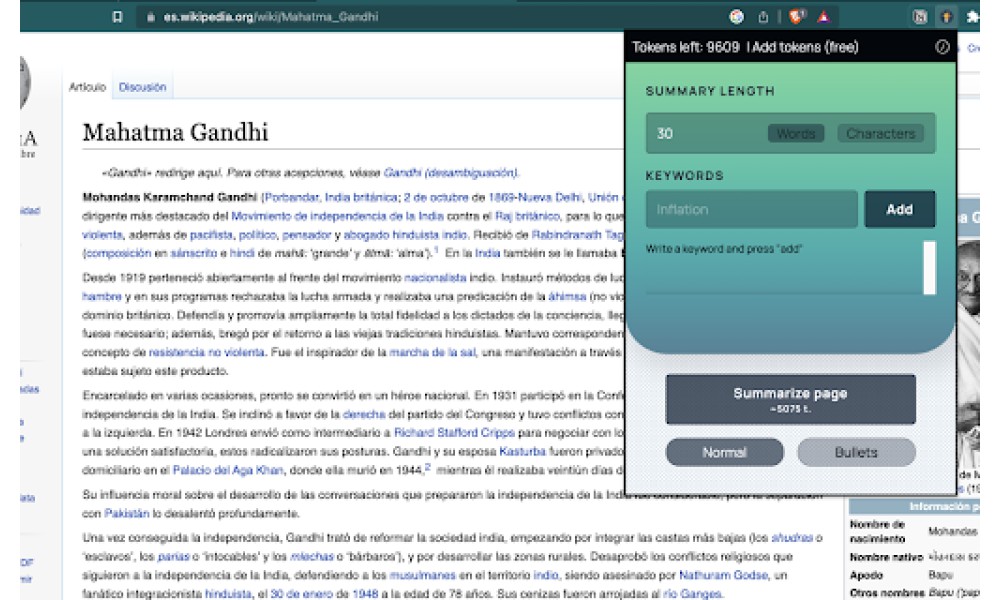The image size is (1000, 600).
Task: Click the 'Apodo' infobox label
Action: [x=866, y=575]
